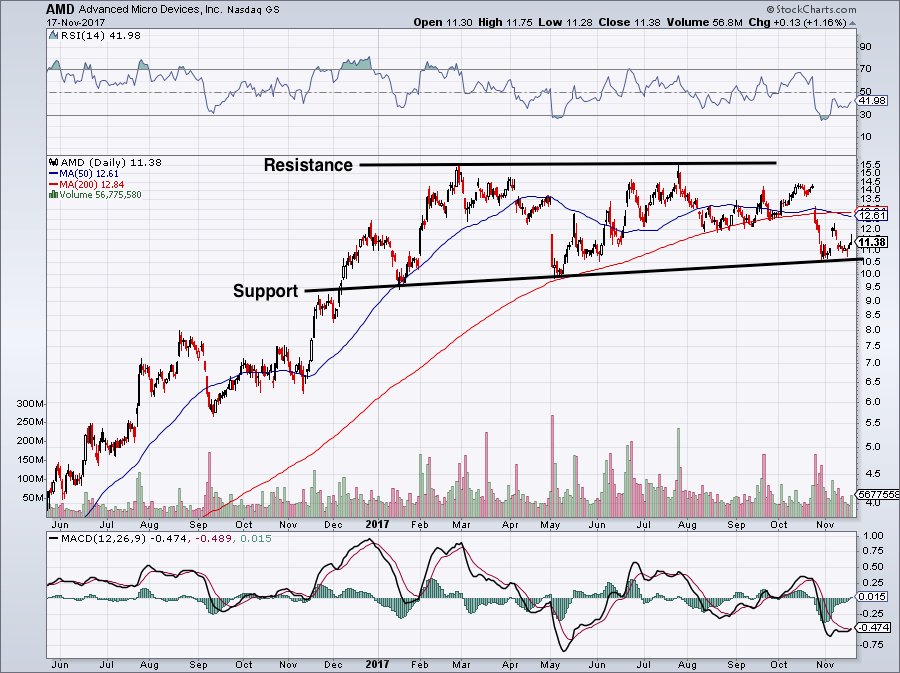Click the Support annotation label
This screenshot has width=900, height=673.
click(x=266, y=291)
